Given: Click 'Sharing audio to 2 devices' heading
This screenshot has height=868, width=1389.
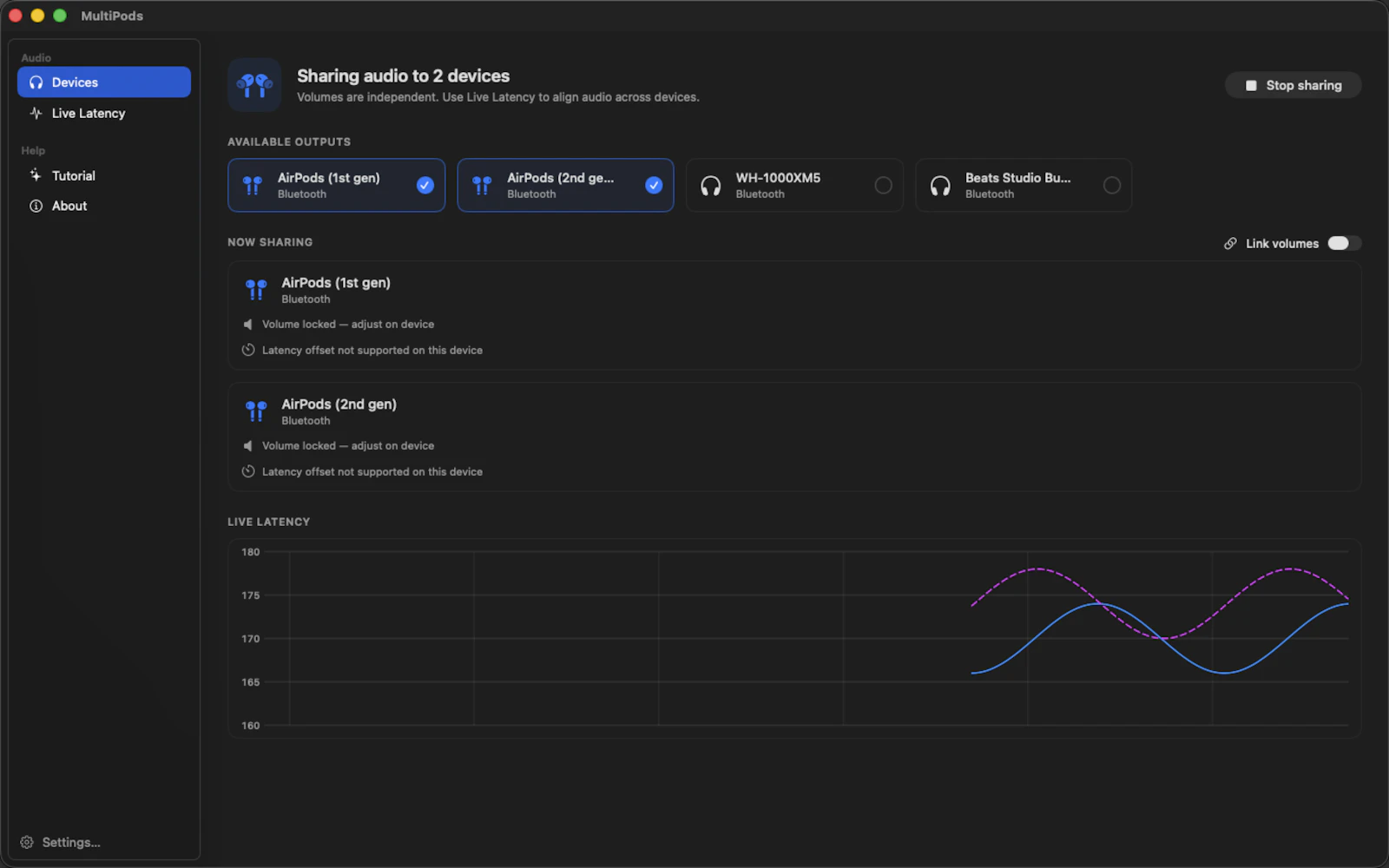Looking at the screenshot, I should (x=403, y=76).
